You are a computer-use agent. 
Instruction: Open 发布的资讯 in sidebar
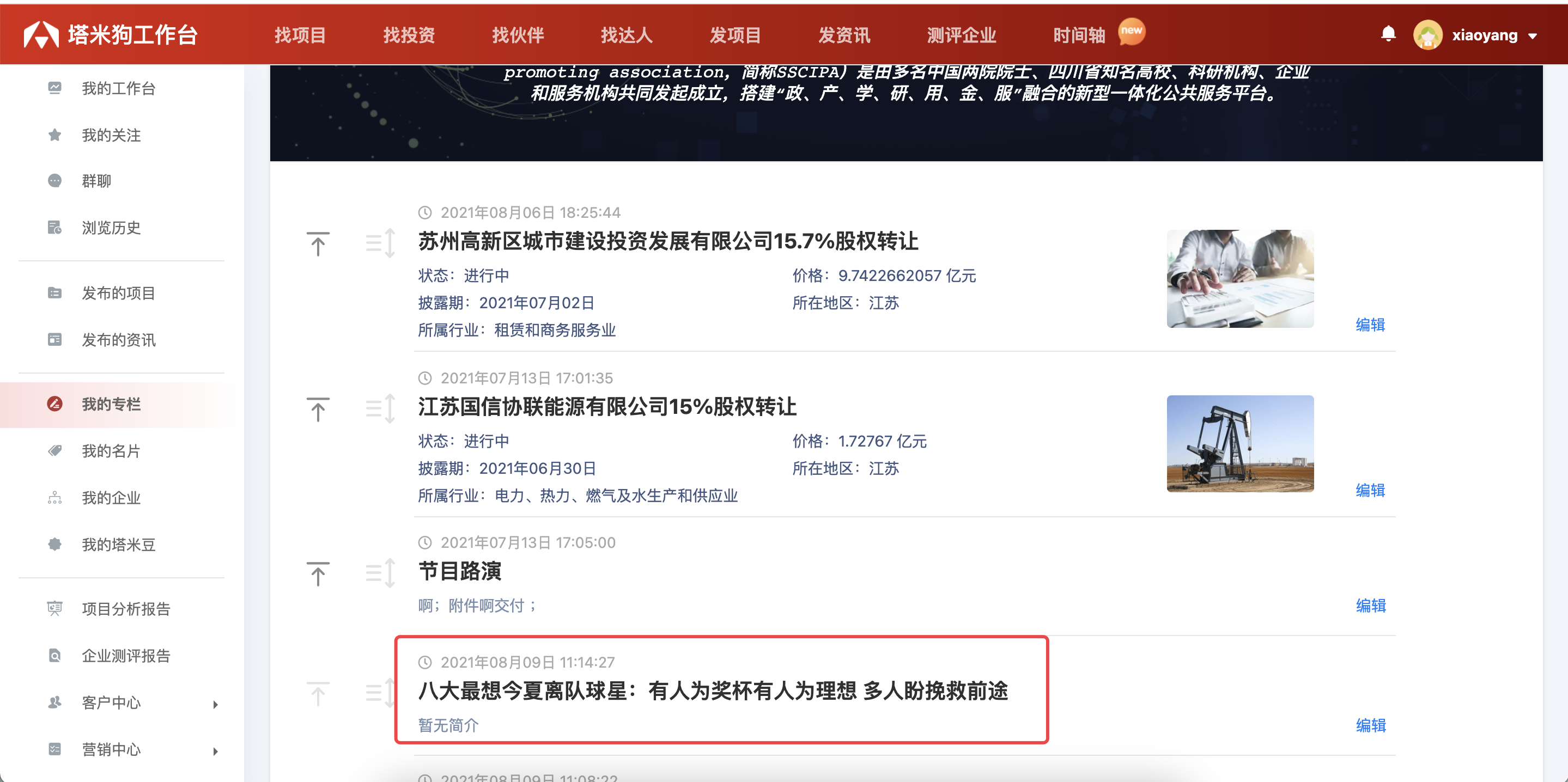click(x=119, y=340)
